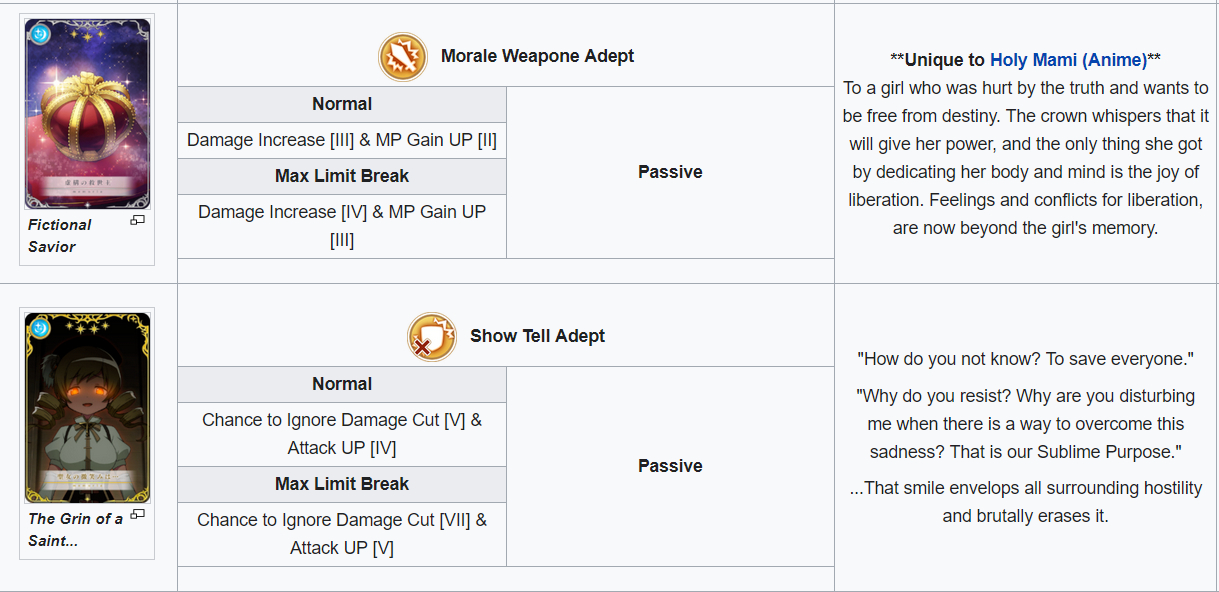Enlarge the Fictional Savior image
Image resolution: width=1219 pixels, height=592 pixels.
click(138, 221)
